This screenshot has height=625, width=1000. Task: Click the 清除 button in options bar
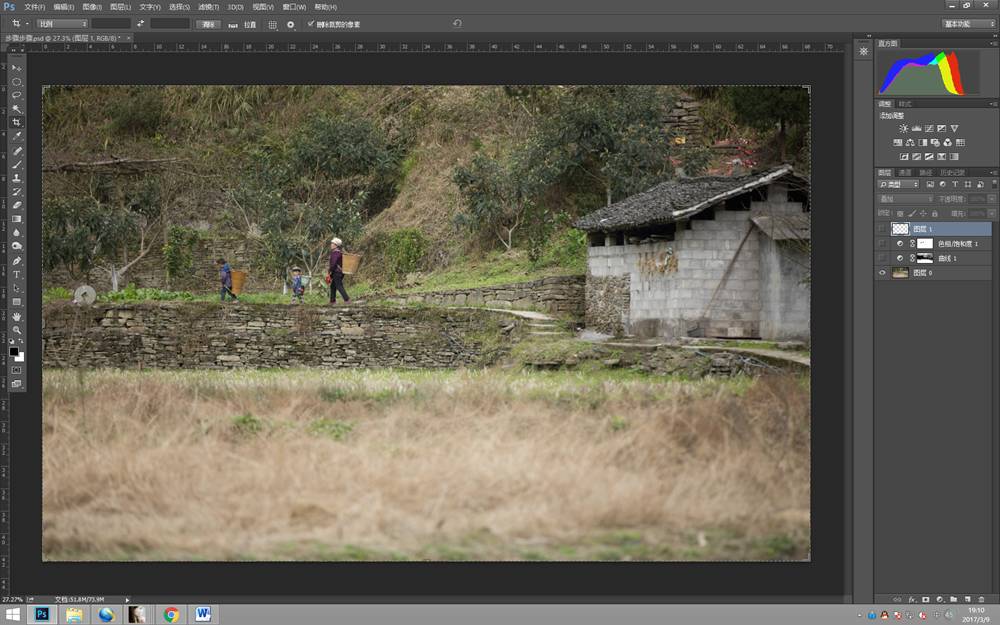click(x=207, y=23)
